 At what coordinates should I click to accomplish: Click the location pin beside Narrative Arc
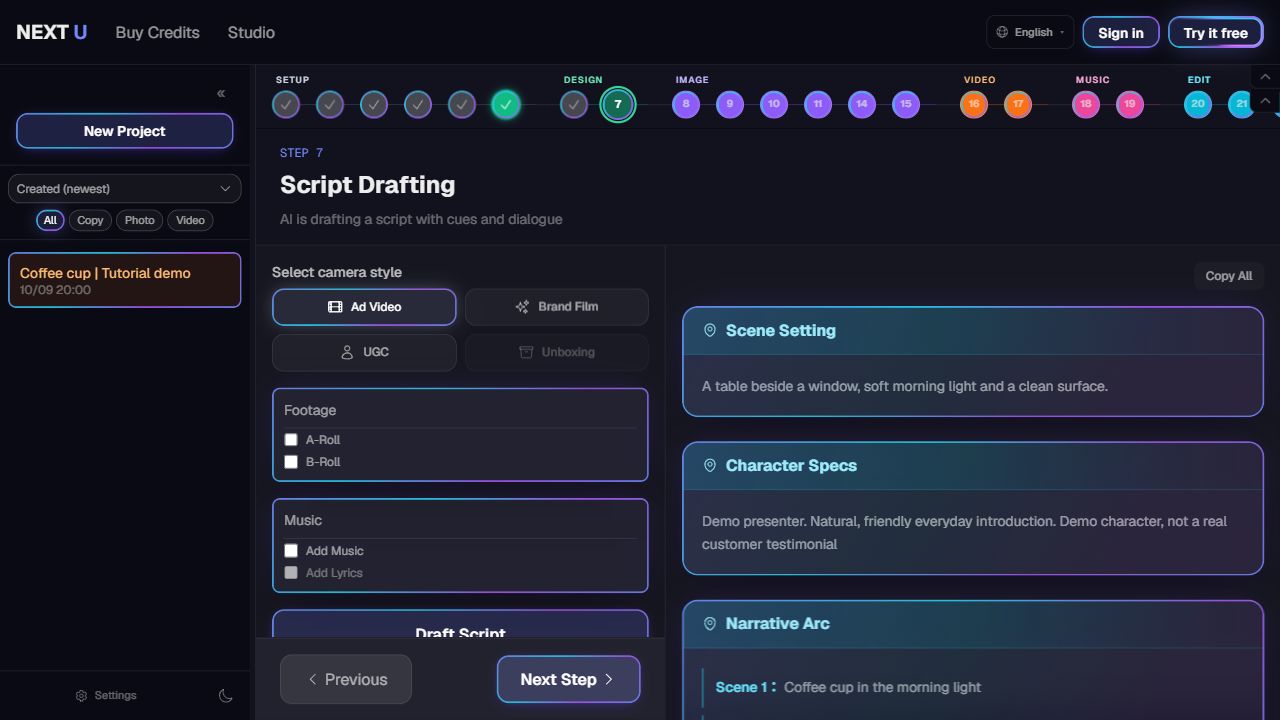click(710, 623)
